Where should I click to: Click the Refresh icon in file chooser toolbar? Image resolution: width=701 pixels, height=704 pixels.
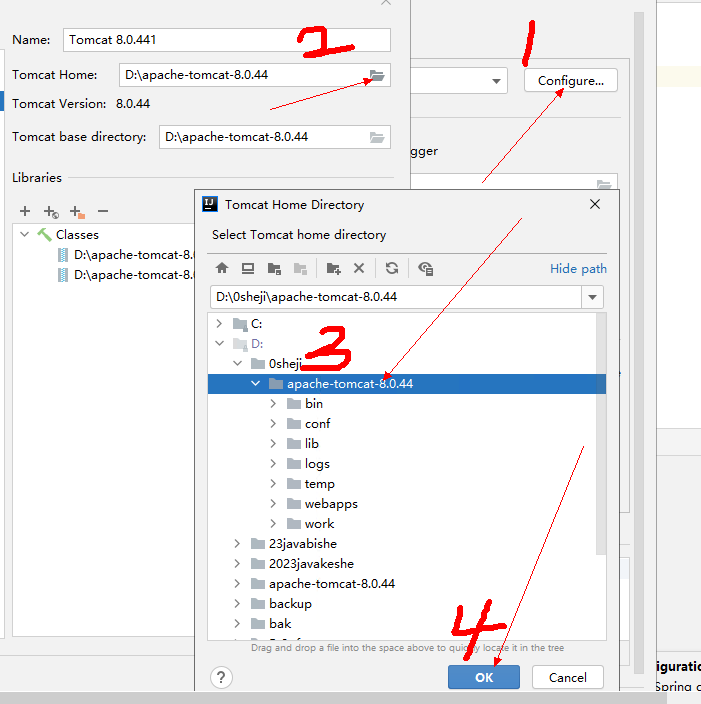[x=392, y=268]
